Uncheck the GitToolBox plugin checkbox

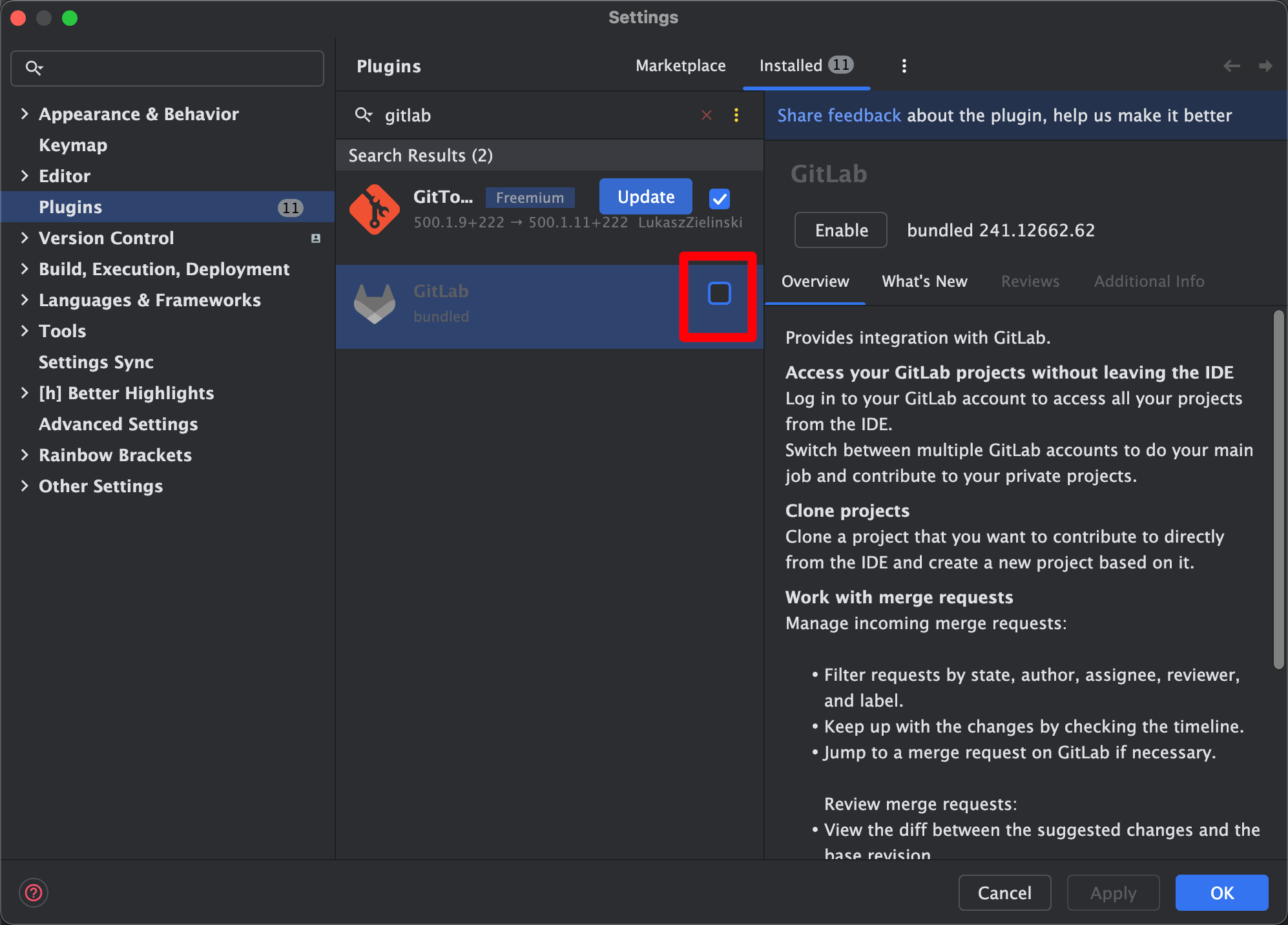tap(719, 198)
